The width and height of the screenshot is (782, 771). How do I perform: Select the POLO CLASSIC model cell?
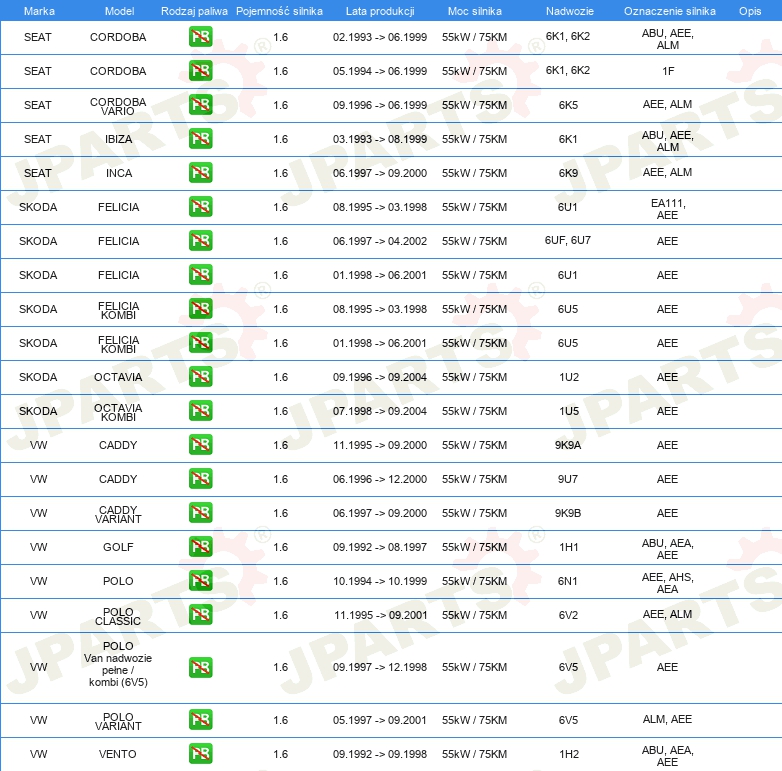(118, 616)
